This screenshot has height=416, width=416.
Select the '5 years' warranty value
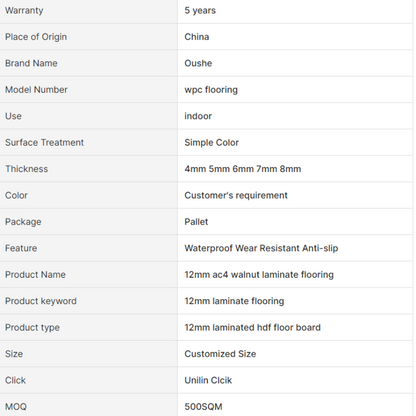200,11
